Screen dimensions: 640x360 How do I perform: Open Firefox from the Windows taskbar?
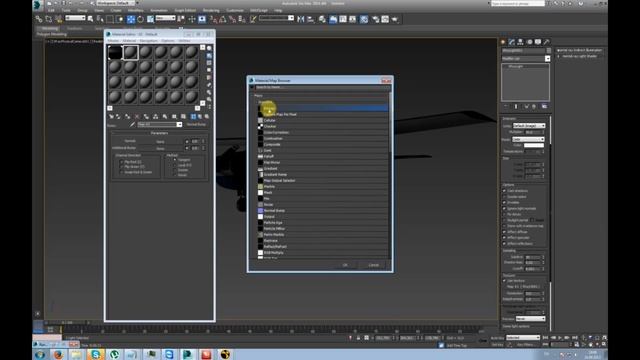58,354
